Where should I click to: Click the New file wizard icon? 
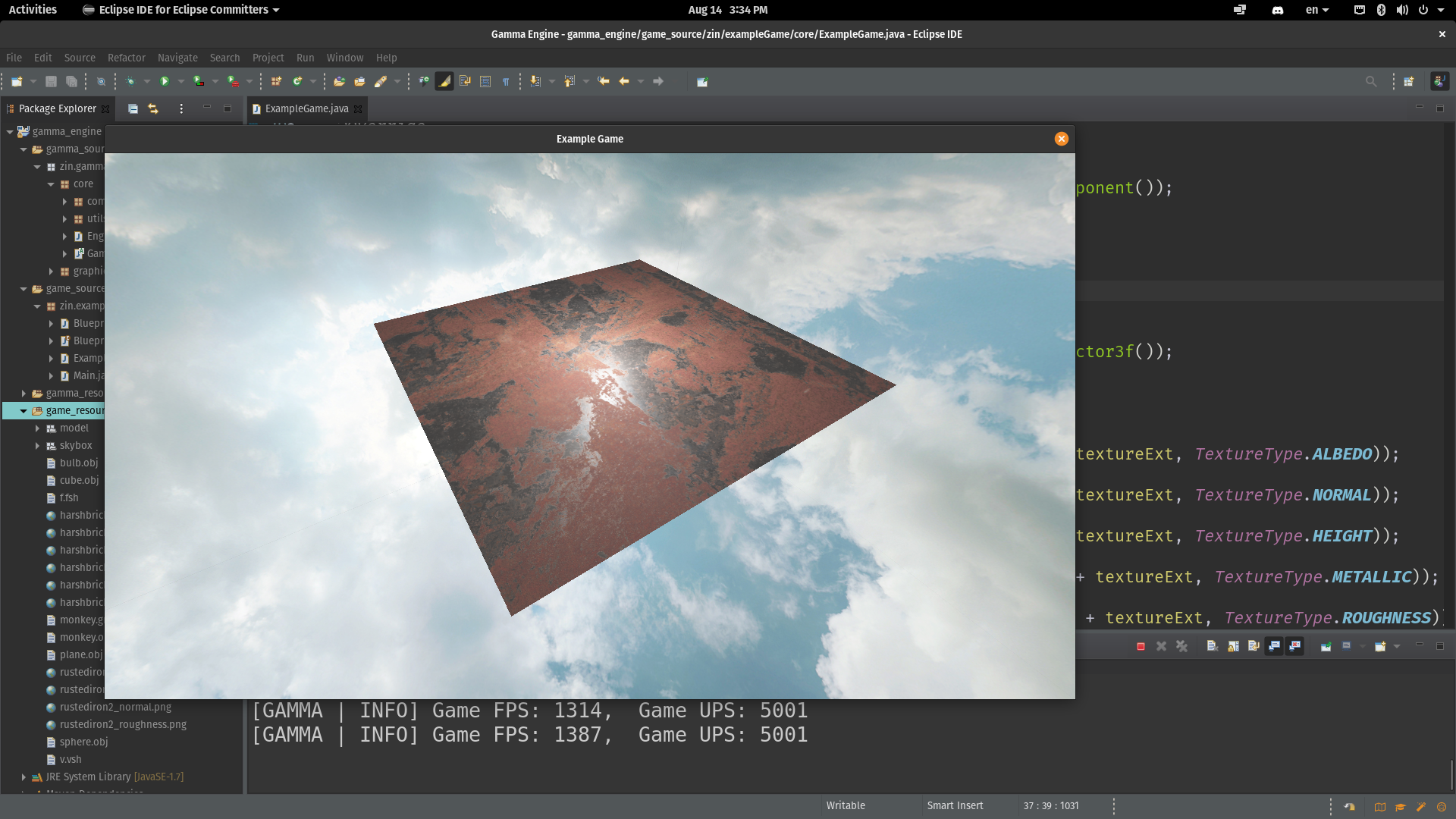pyautogui.click(x=17, y=82)
